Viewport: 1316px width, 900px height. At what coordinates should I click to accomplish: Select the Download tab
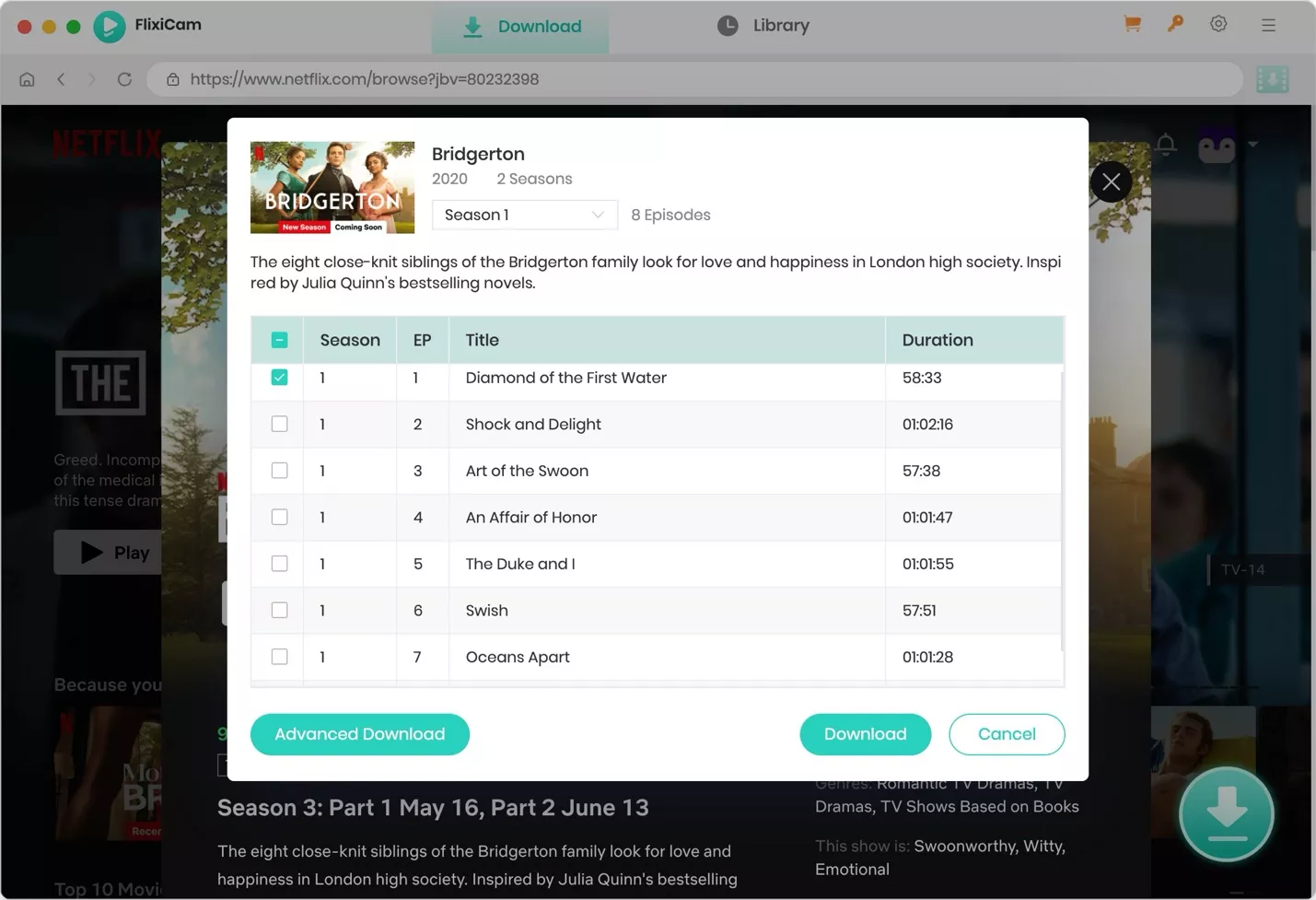[x=521, y=27]
